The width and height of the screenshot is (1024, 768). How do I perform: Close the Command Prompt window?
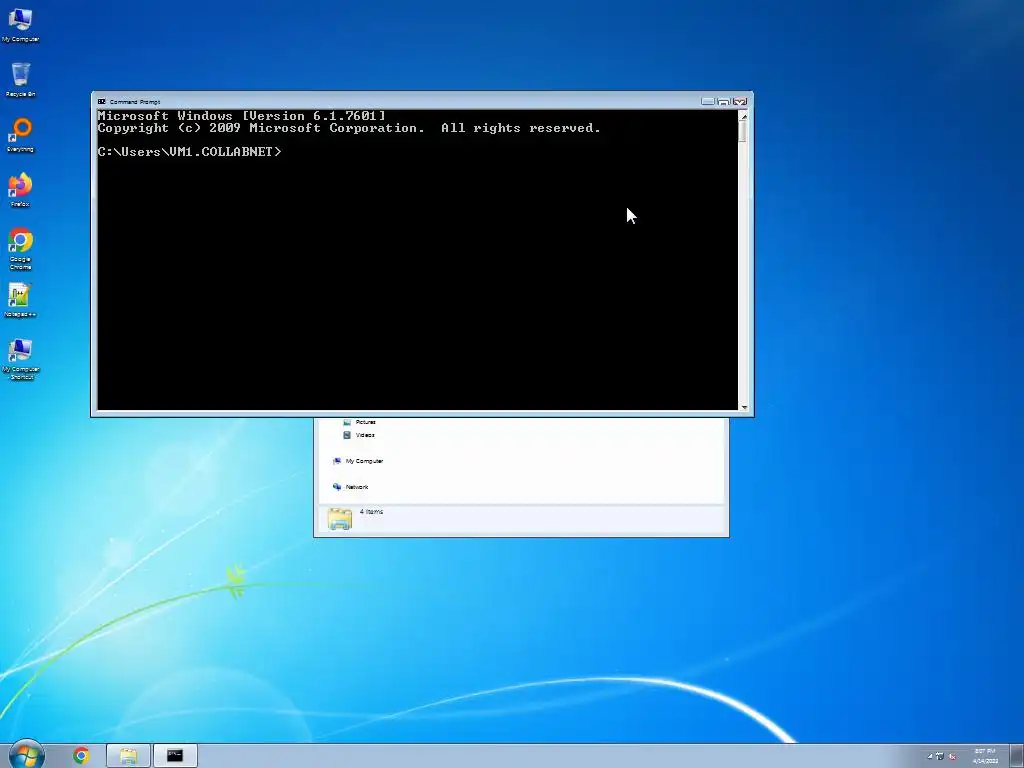(x=740, y=101)
